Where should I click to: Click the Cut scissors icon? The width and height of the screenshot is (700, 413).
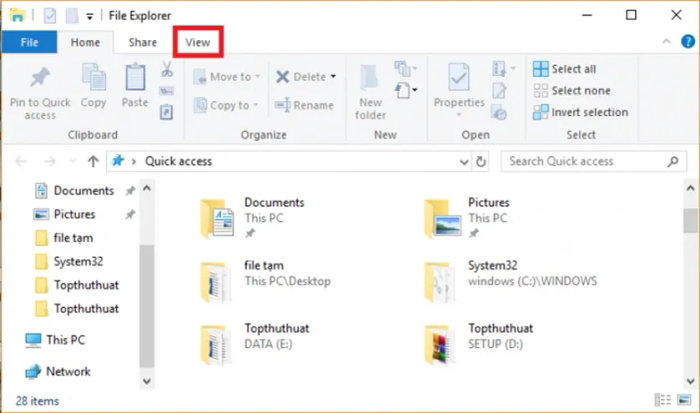pyautogui.click(x=167, y=69)
